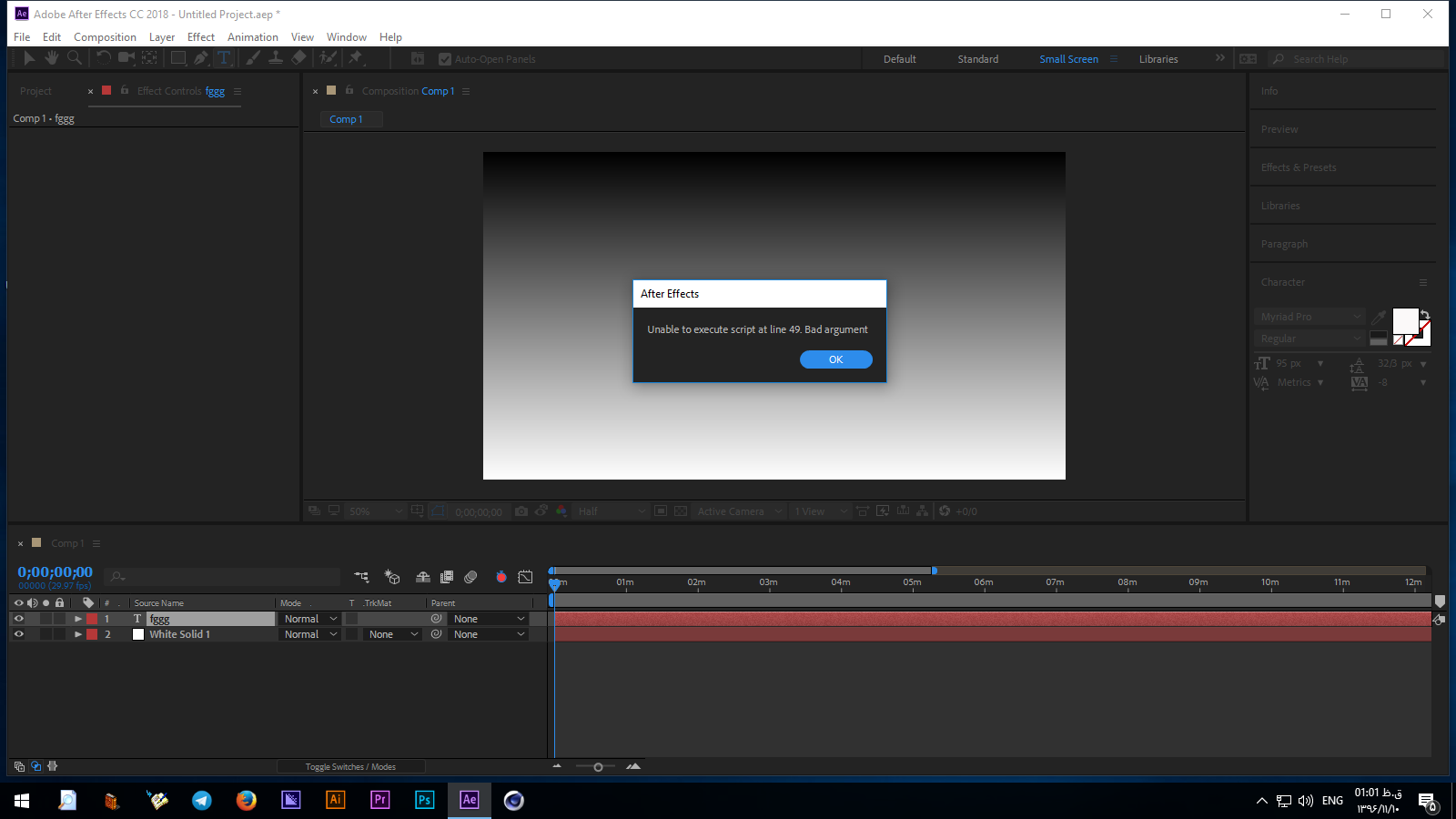Open the 50% magnification dropdown

375,511
